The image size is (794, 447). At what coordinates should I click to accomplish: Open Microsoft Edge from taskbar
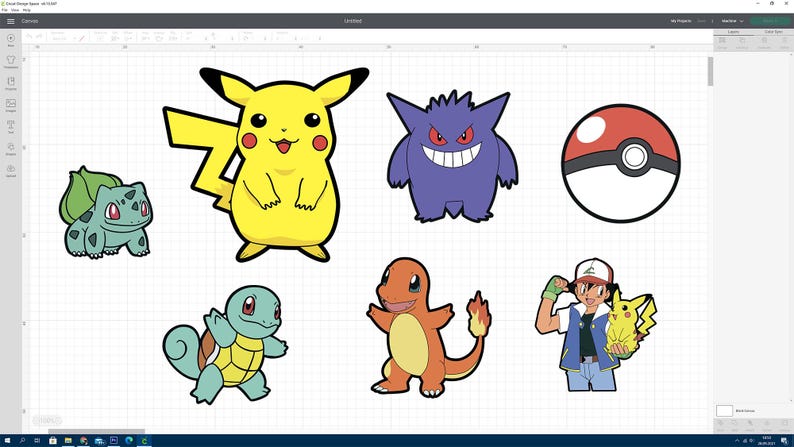click(x=129, y=440)
